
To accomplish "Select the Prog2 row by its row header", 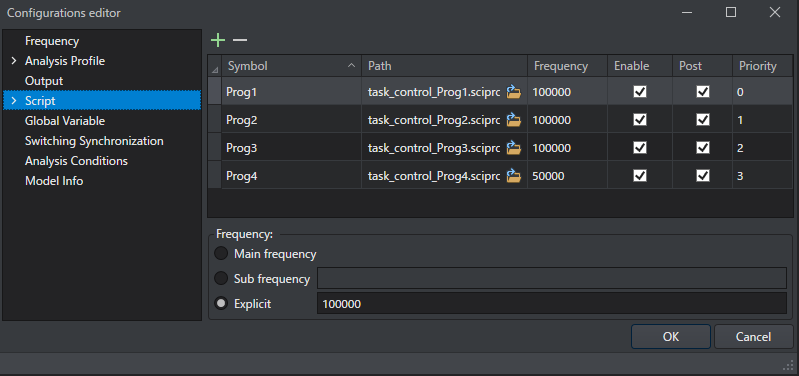I will pos(215,120).
